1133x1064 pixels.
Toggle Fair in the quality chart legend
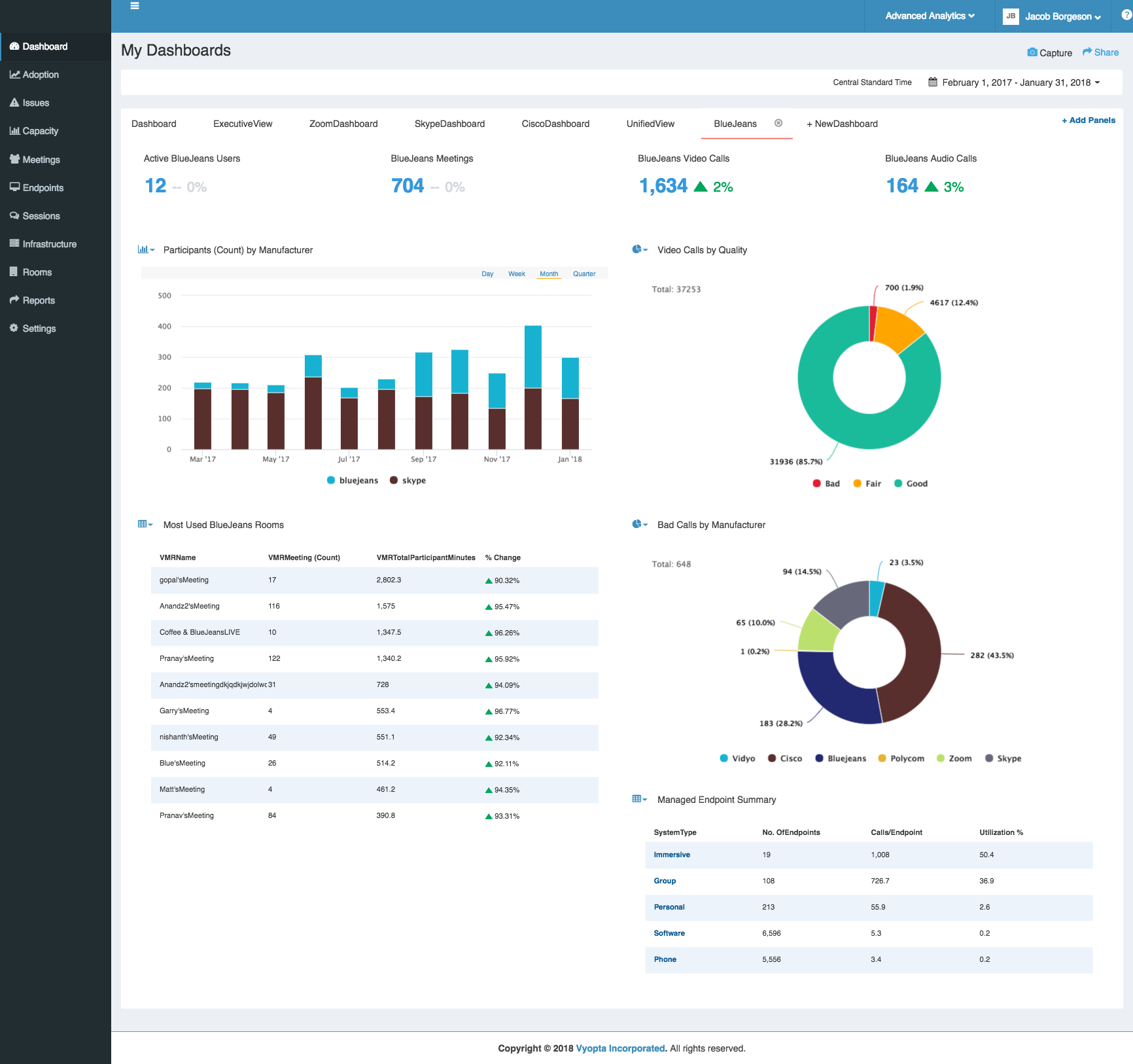[x=867, y=484]
